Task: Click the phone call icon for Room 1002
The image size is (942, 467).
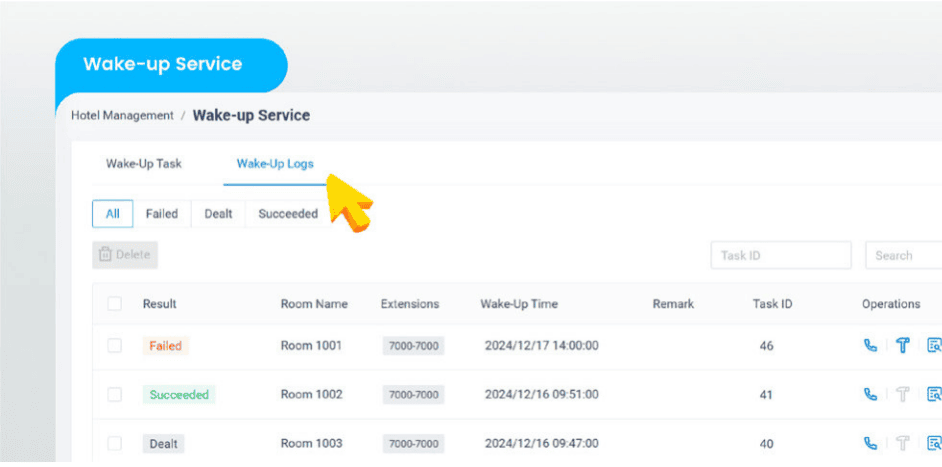Action: click(x=870, y=394)
